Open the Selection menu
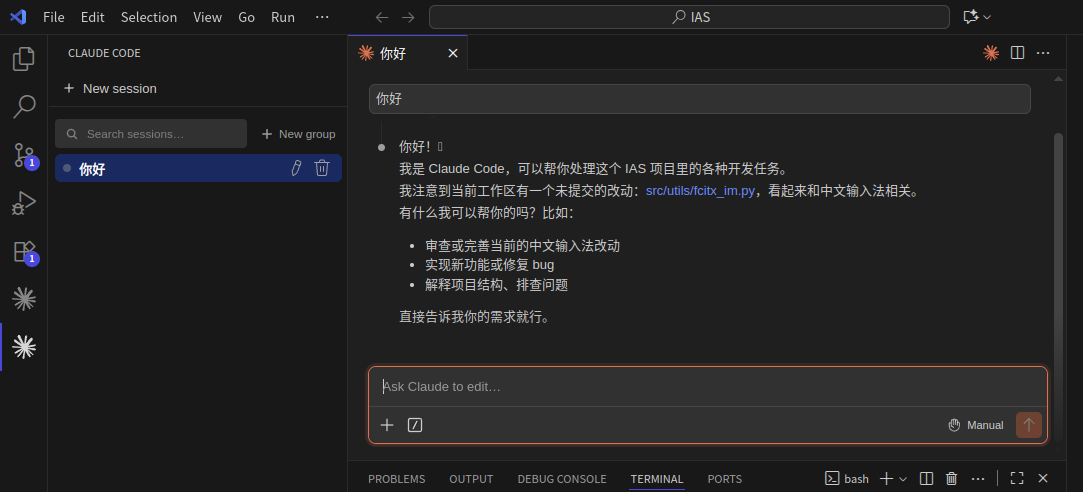 pyautogui.click(x=148, y=17)
